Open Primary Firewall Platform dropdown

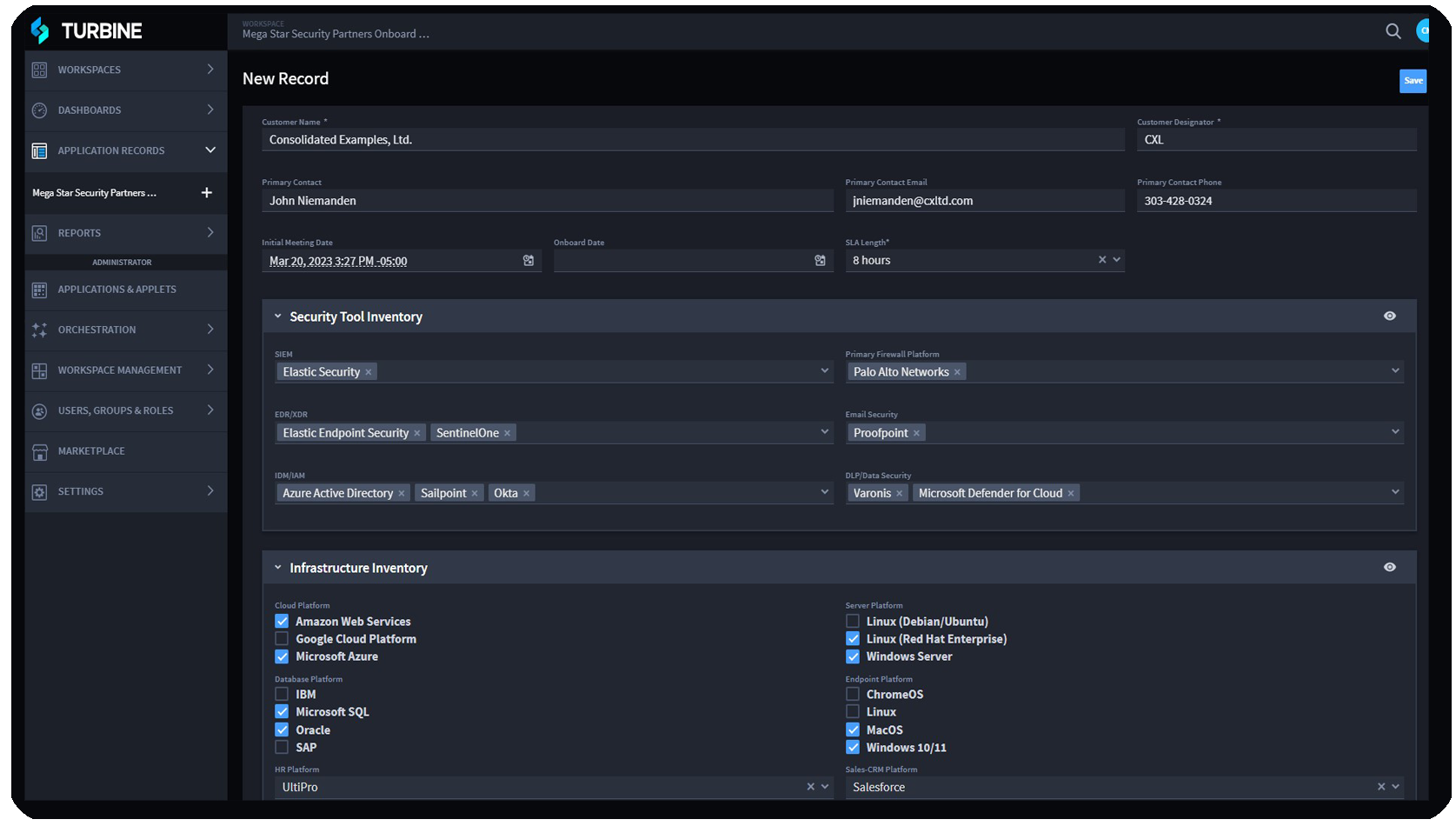[1395, 370]
